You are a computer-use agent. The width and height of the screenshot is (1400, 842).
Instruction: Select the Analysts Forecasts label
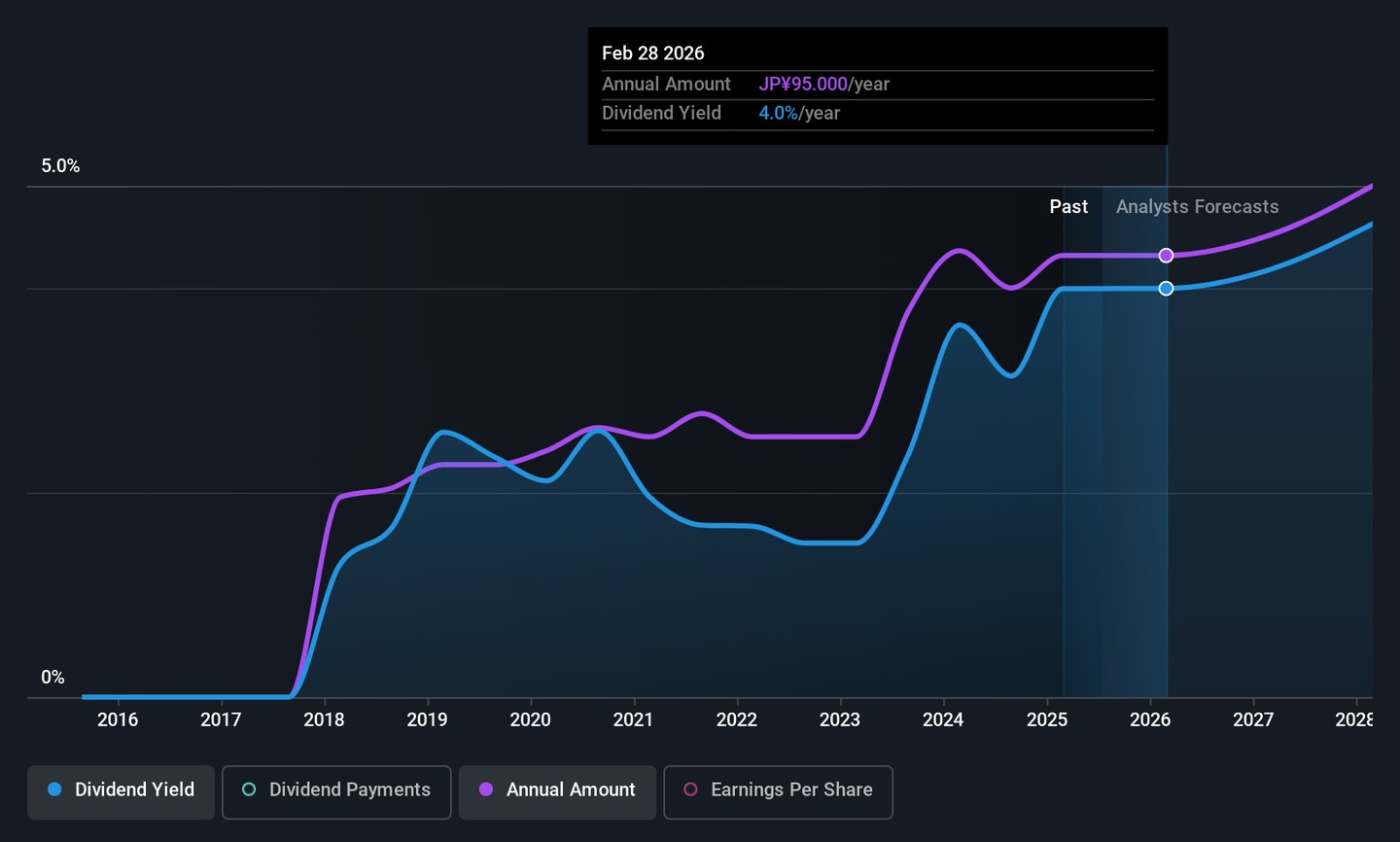[1197, 207]
